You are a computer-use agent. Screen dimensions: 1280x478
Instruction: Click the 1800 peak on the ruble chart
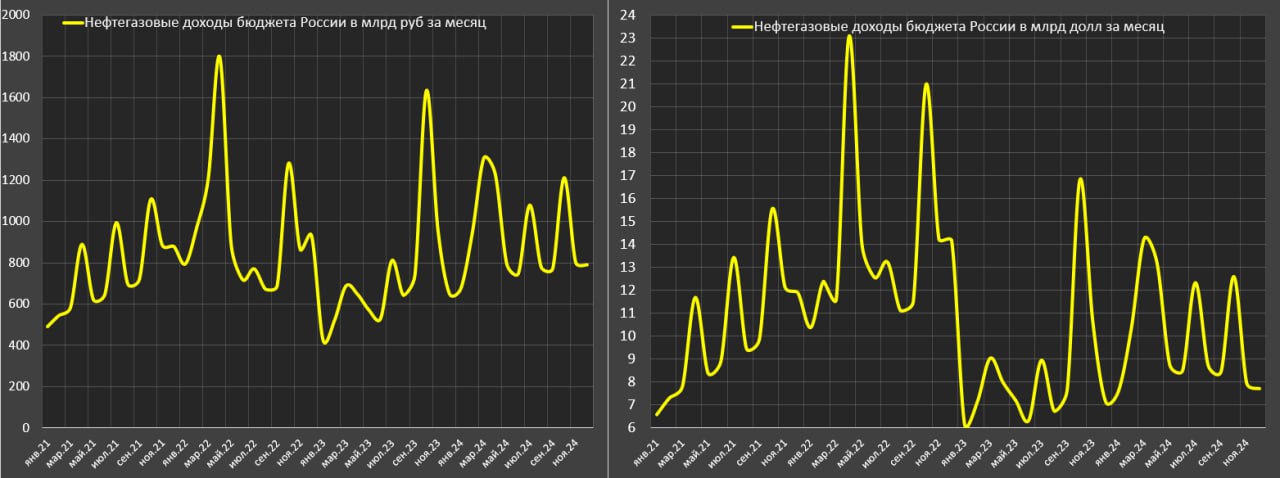[x=218, y=57]
